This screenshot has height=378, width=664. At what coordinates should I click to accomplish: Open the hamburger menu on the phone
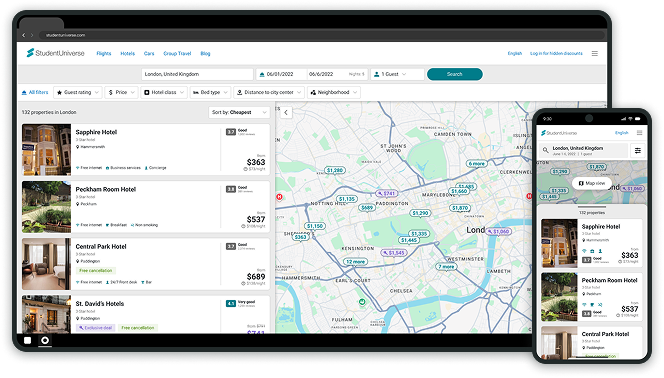point(639,133)
